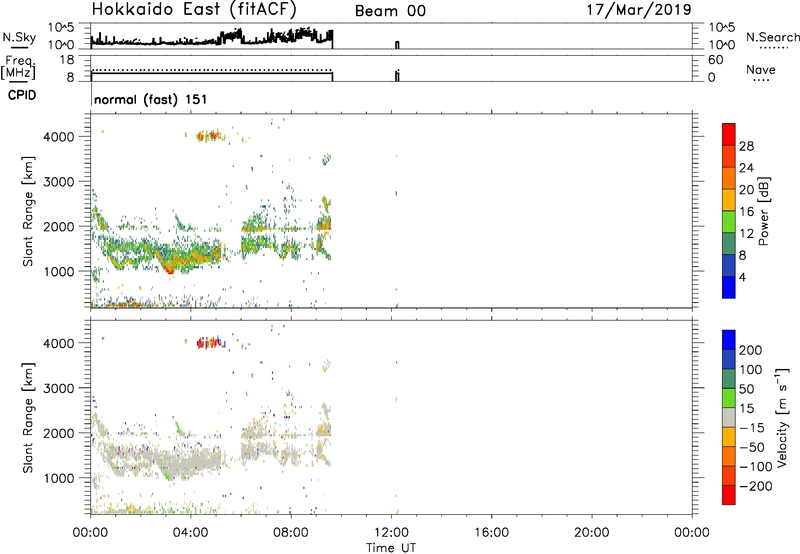Click the "16" tick on the Power colorbar

(x=746, y=212)
